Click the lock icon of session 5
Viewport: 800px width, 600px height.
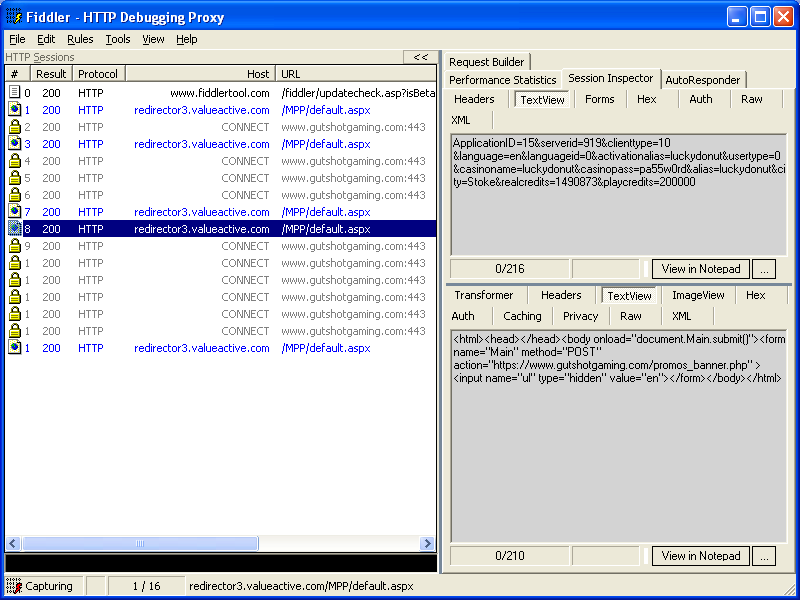point(15,178)
